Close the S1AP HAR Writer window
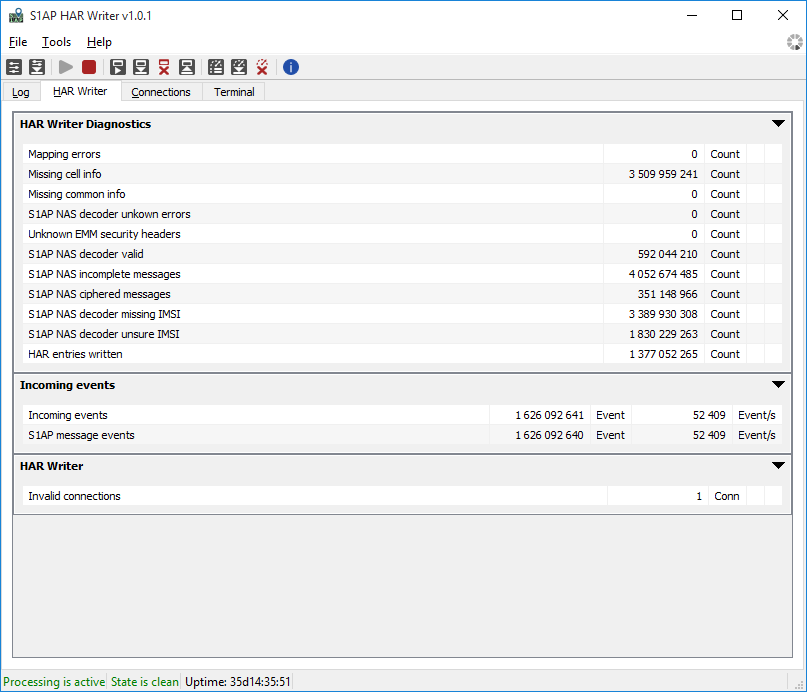This screenshot has height=692, width=807. pos(783,15)
